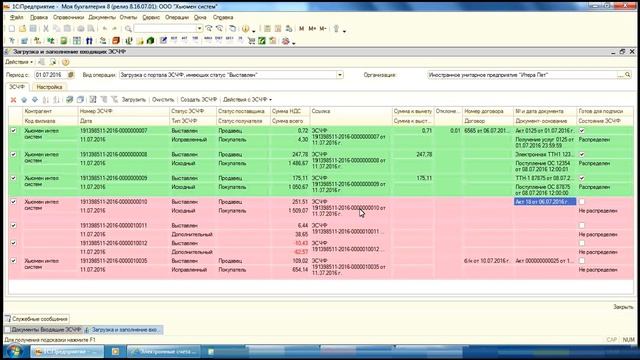Open the 'Файл' menu

point(16,17)
